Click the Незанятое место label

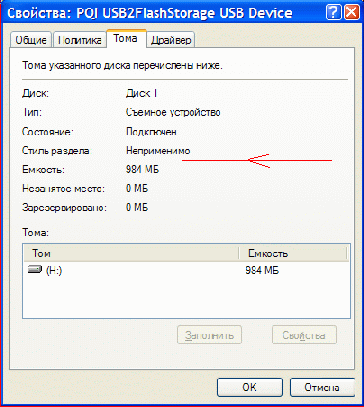[63, 189]
